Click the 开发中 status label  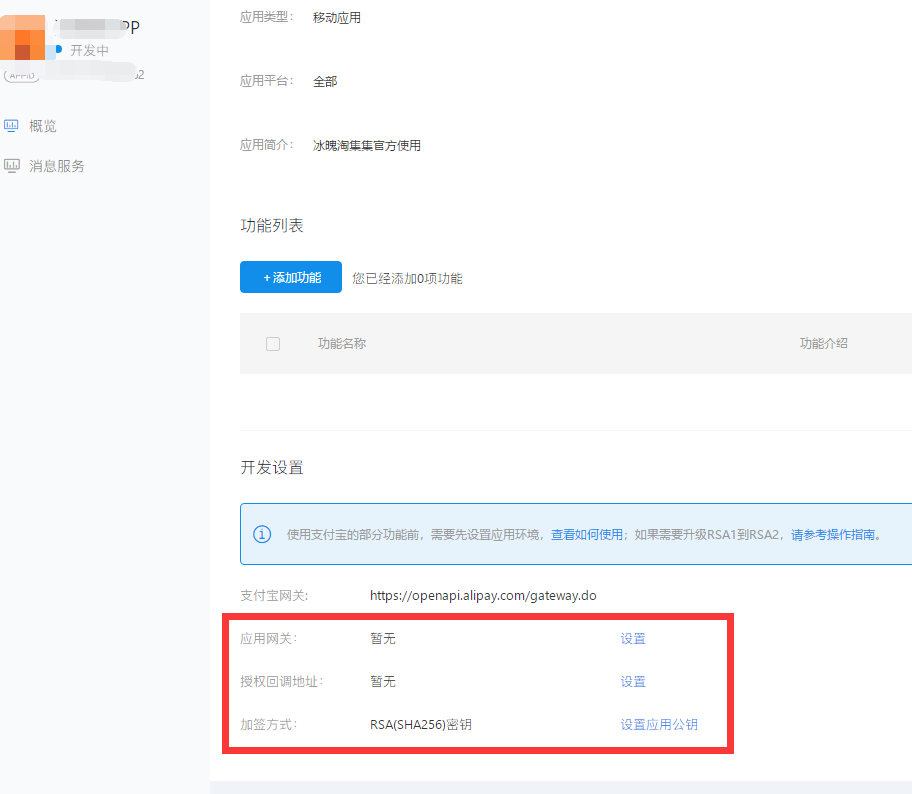click(x=89, y=51)
